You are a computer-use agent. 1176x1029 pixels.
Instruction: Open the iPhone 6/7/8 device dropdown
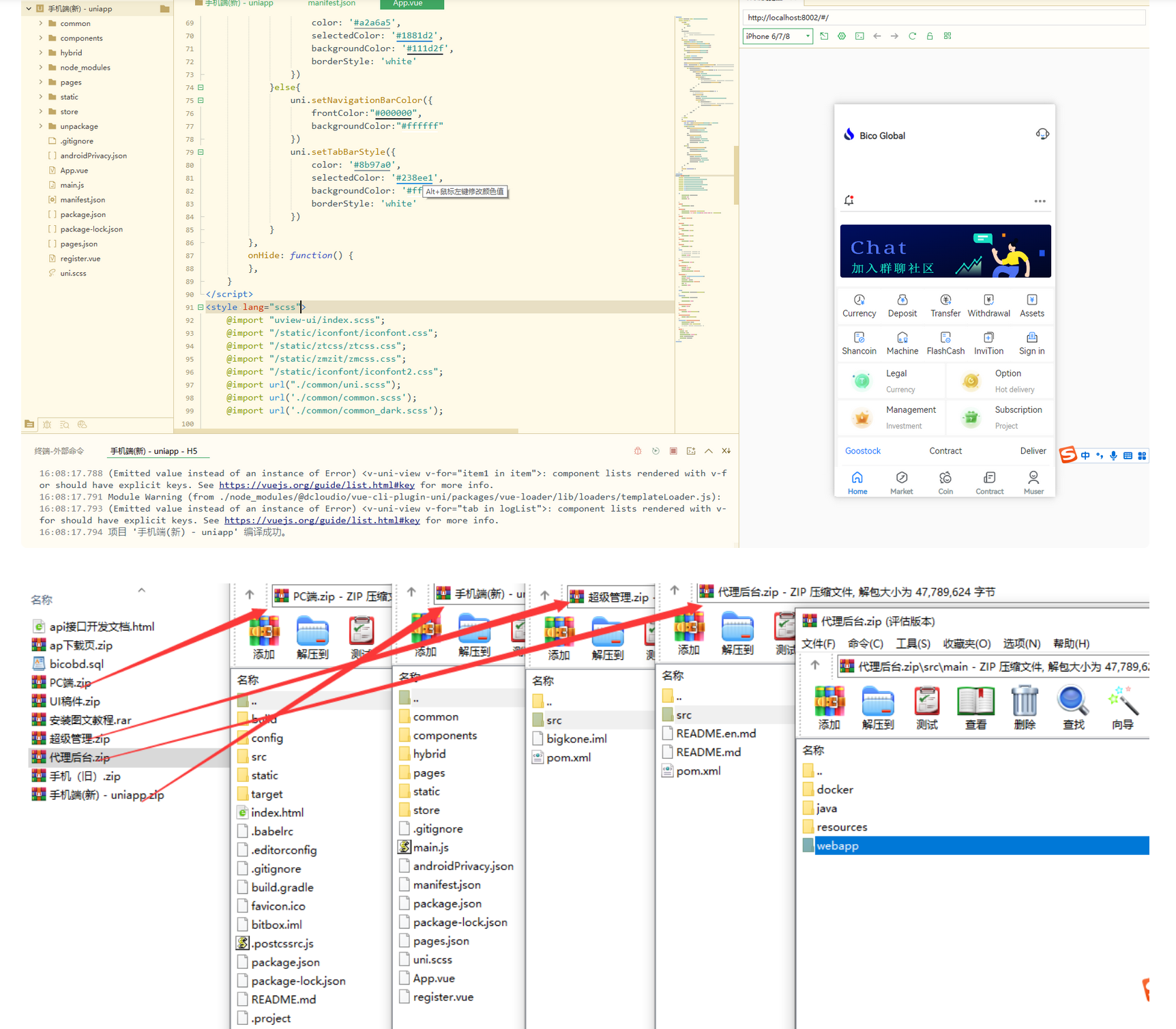pyautogui.click(x=778, y=36)
